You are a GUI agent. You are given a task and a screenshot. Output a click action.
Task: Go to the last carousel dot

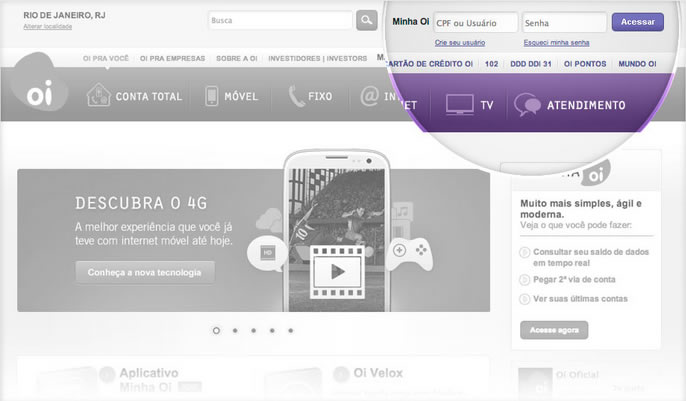point(290,330)
